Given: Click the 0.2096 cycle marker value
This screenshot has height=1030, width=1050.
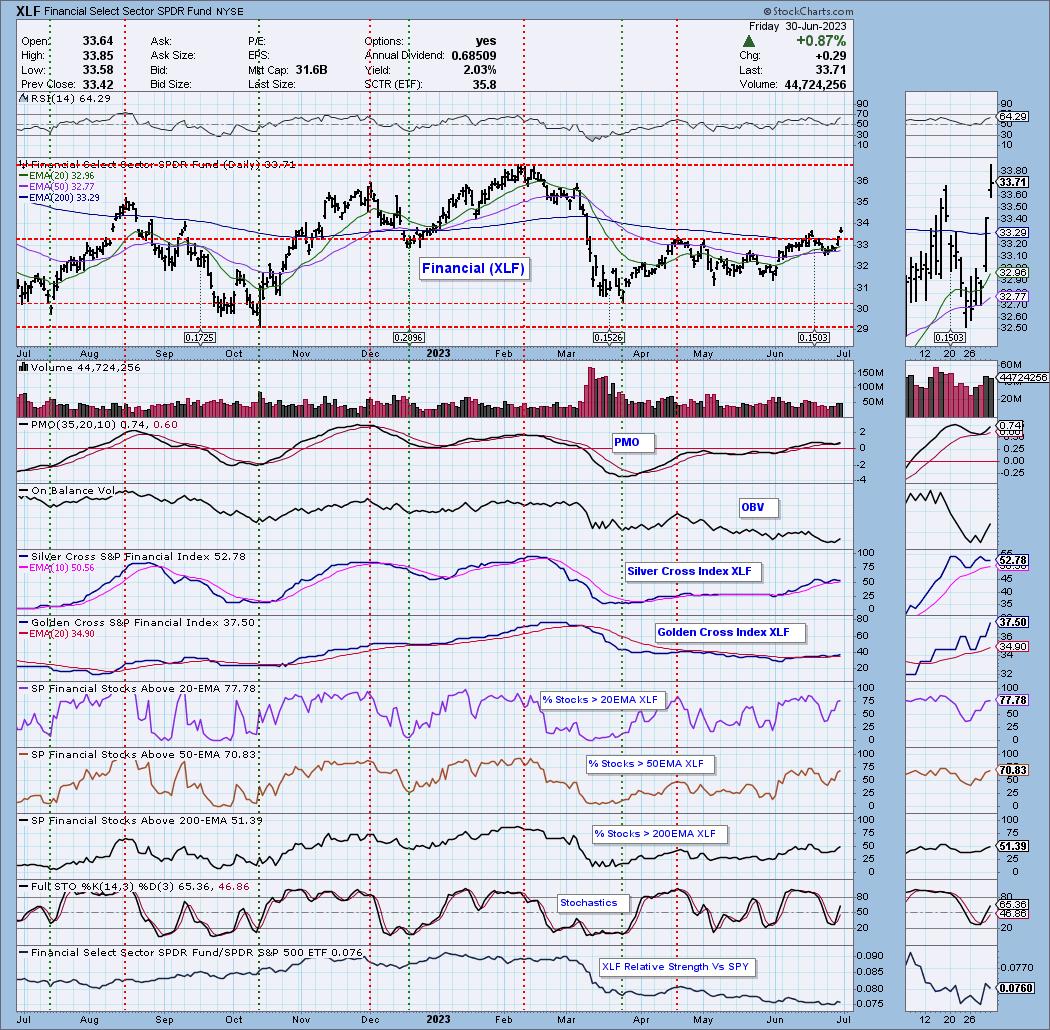Looking at the screenshot, I should tap(408, 338).
